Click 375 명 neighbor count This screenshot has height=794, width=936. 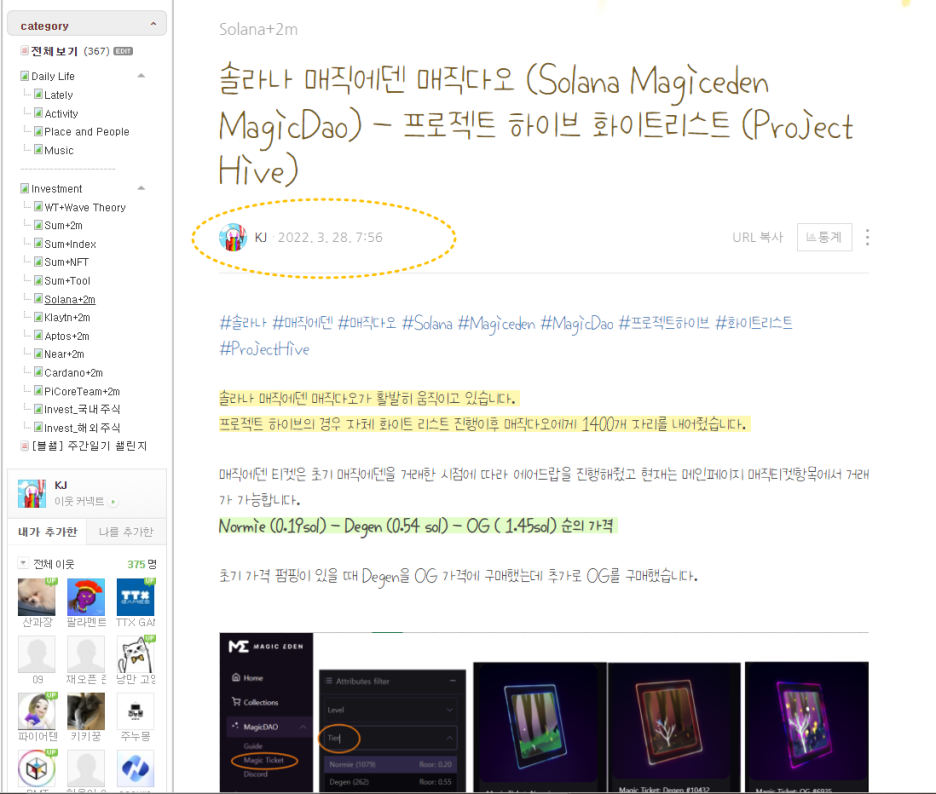click(142, 564)
